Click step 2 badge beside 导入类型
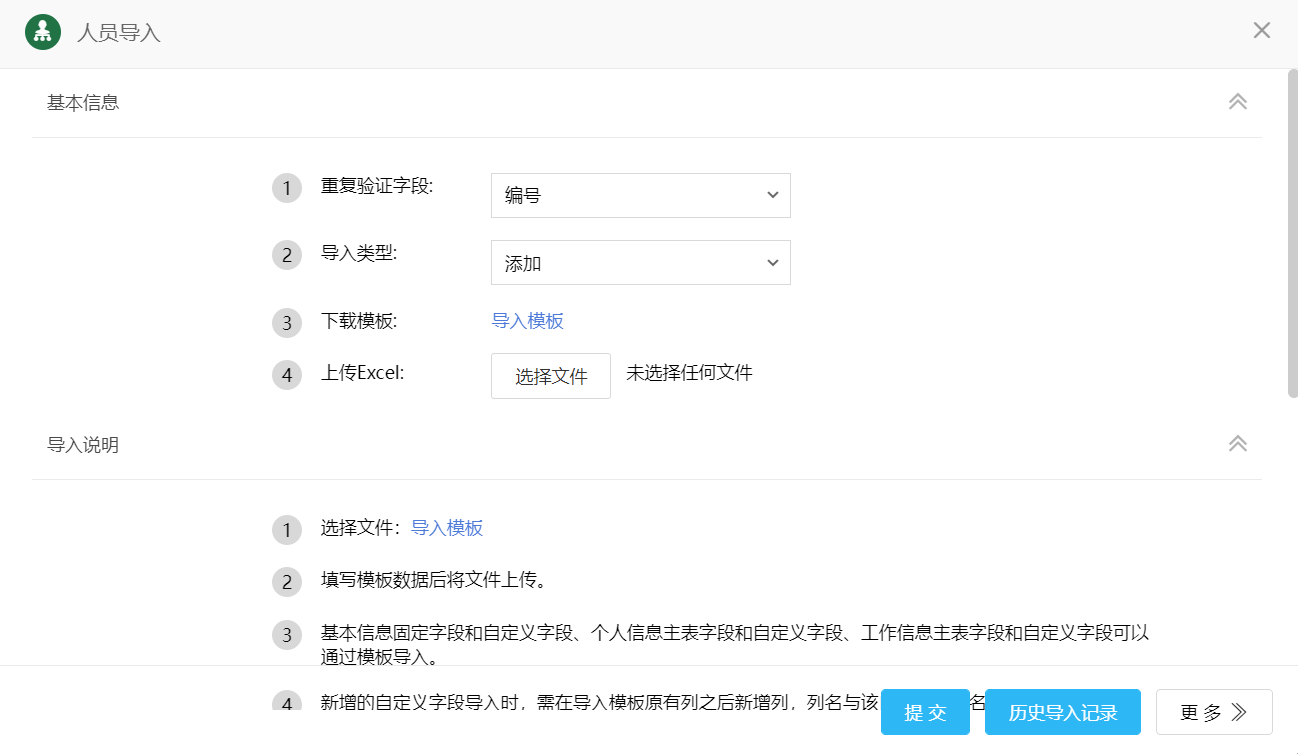The image size is (1298, 754). coord(287,255)
